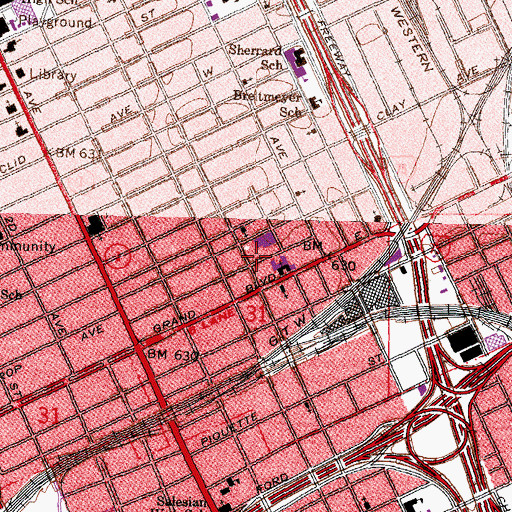Click the "CLAY" street label
The height and width of the screenshot is (512, 512).
pyautogui.click(x=392, y=110)
